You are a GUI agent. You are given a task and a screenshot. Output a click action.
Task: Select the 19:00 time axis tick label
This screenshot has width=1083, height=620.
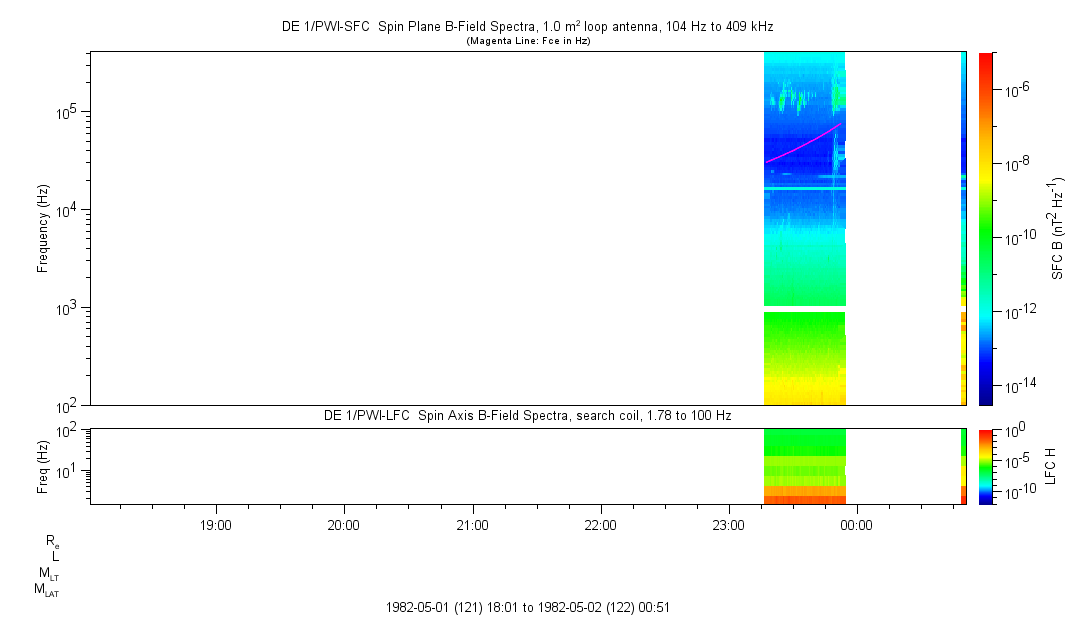click(x=216, y=524)
